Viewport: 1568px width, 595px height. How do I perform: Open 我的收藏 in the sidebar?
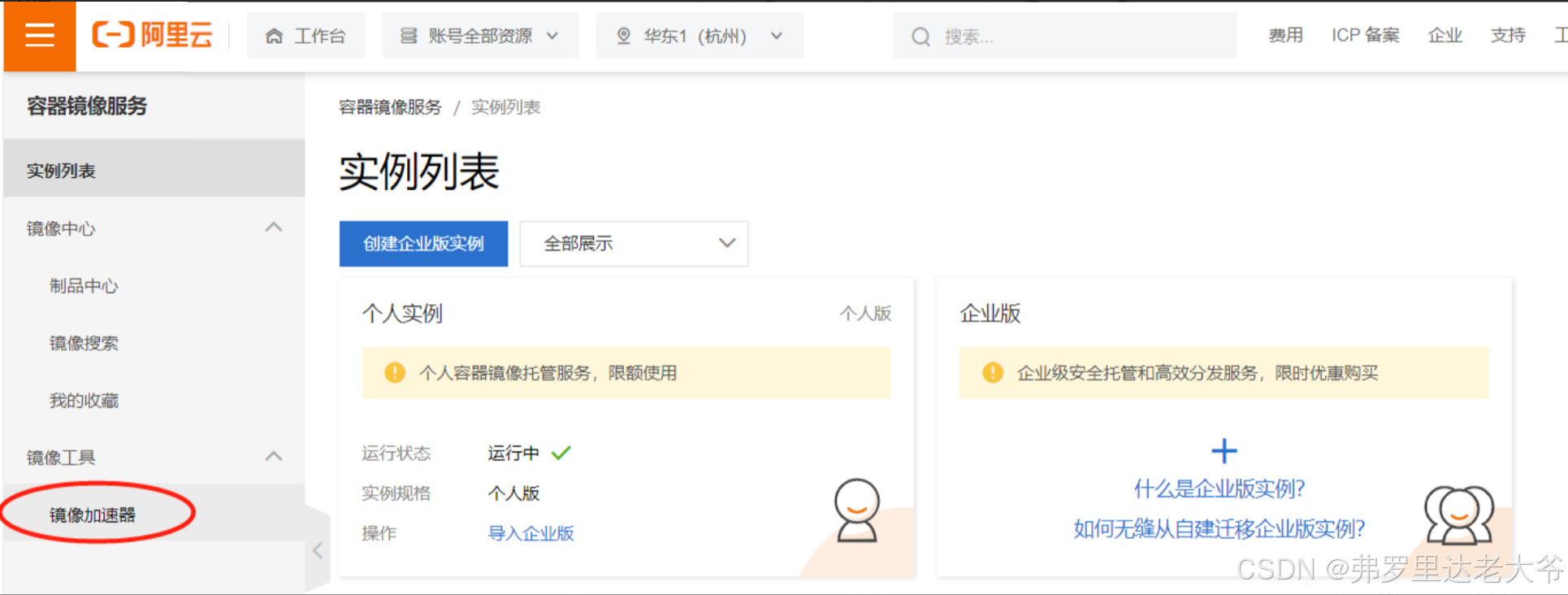[x=84, y=400]
